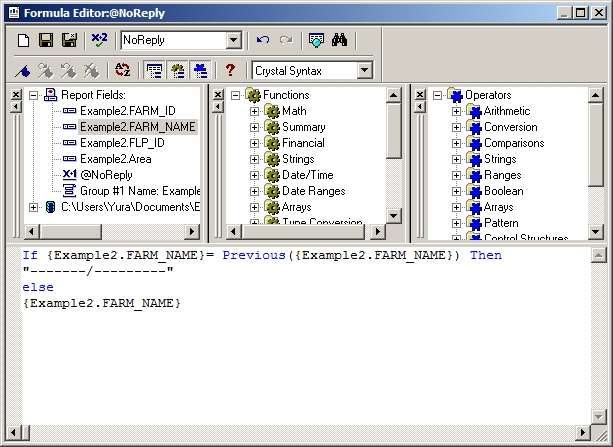Click the Redo arrow icon
Image resolution: width=613 pixels, height=447 pixels.
286,40
